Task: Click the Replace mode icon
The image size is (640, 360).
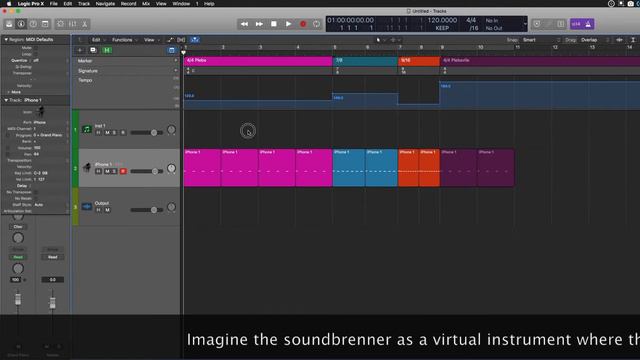Action: (x=537, y=24)
